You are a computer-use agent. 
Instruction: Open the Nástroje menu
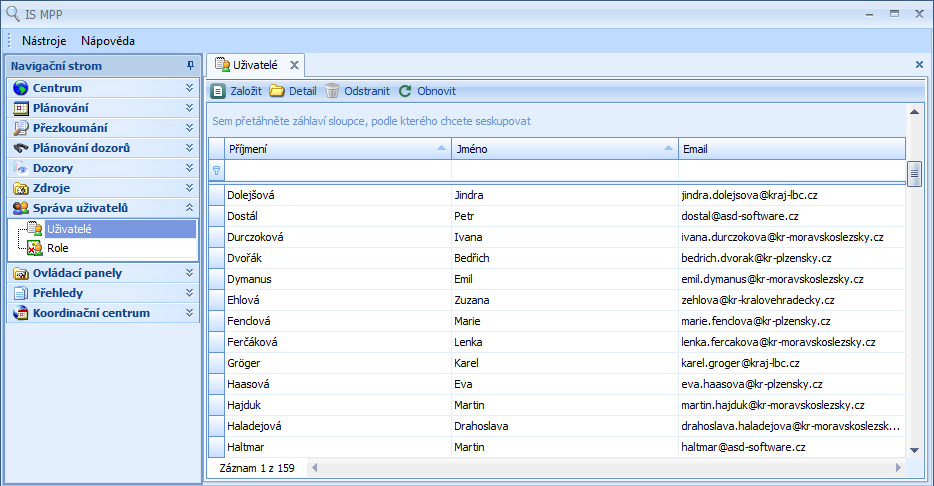[44, 41]
